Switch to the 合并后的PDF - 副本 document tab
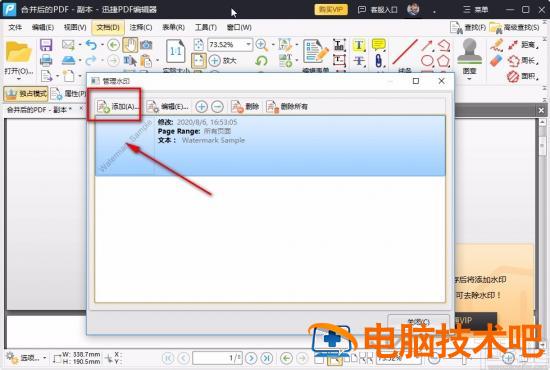The width and height of the screenshot is (550, 370). [x=39, y=110]
